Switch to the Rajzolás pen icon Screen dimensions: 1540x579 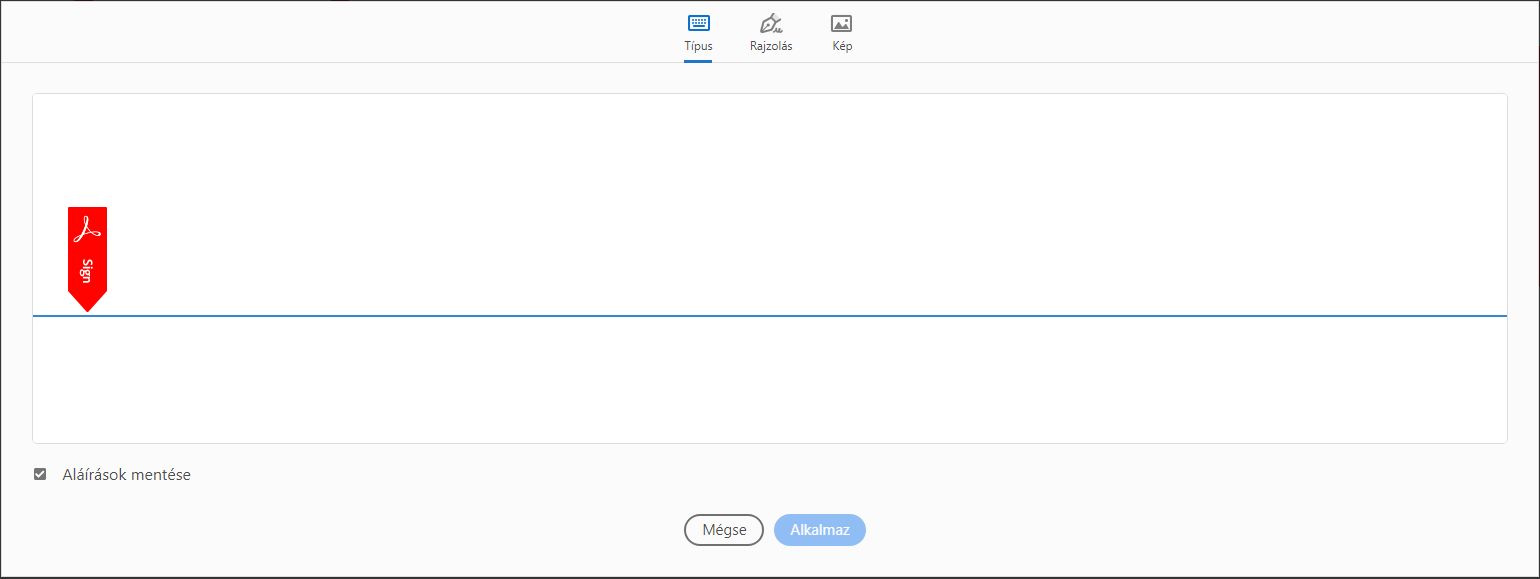[x=771, y=23]
